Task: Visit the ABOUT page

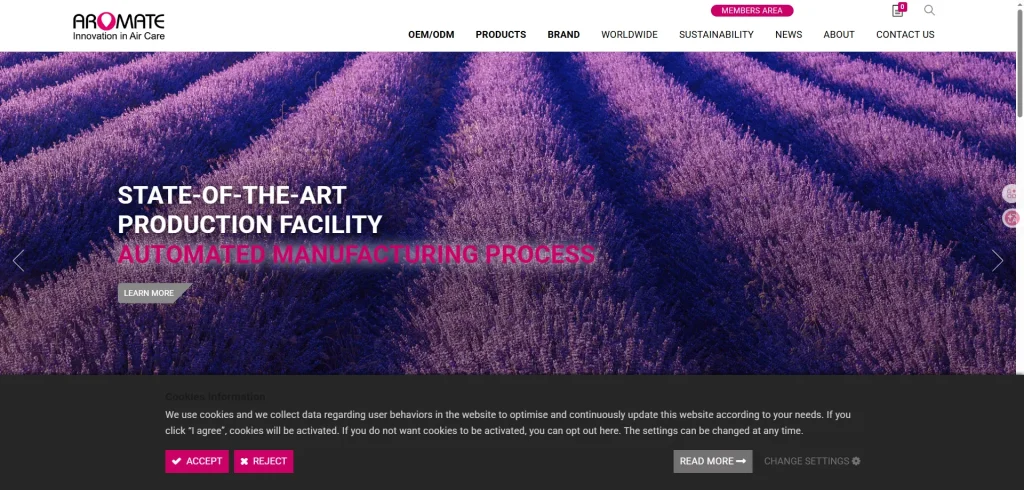Action: [x=839, y=35]
